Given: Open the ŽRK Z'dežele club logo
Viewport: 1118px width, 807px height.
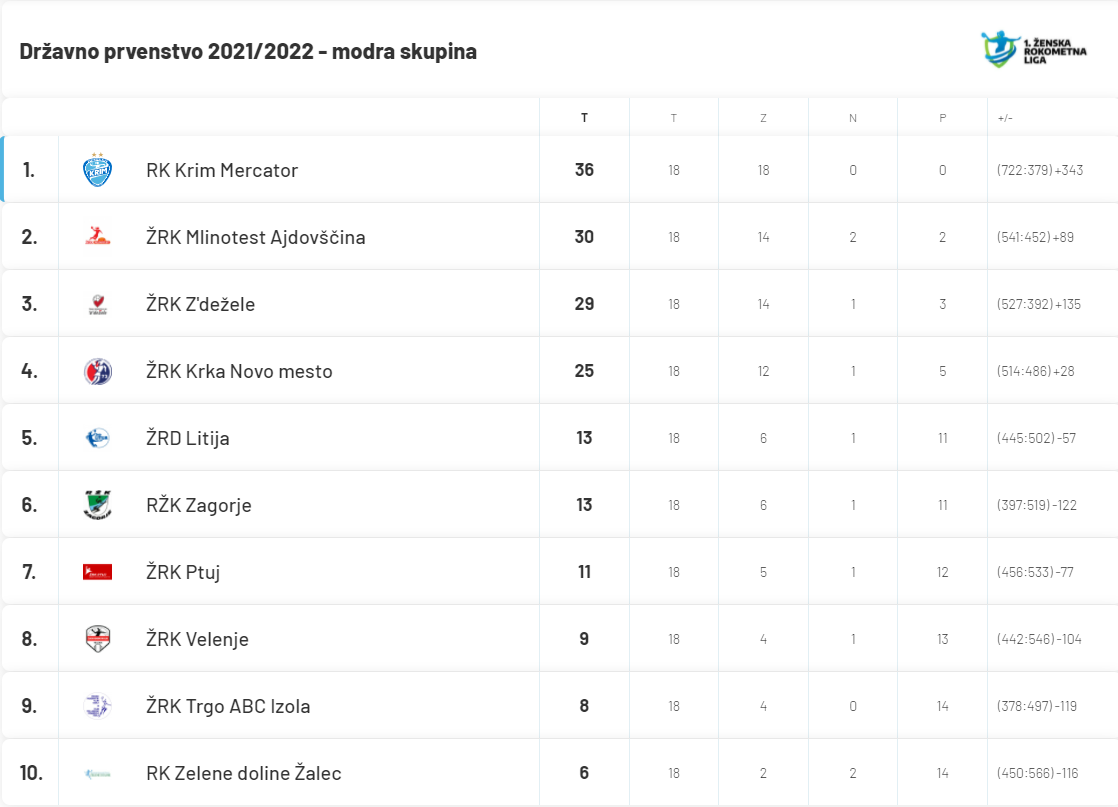Looking at the screenshot, I should pos(98,304).
